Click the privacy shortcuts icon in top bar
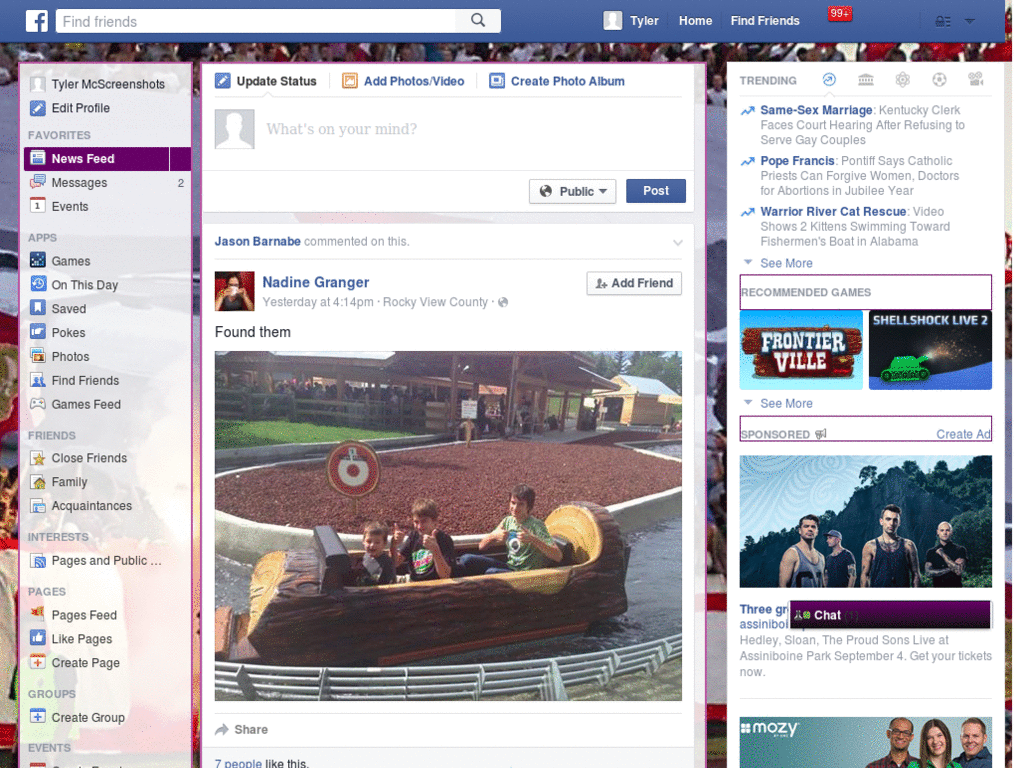The width and height of the screenshot is (1024, 768). click(943, 22)
